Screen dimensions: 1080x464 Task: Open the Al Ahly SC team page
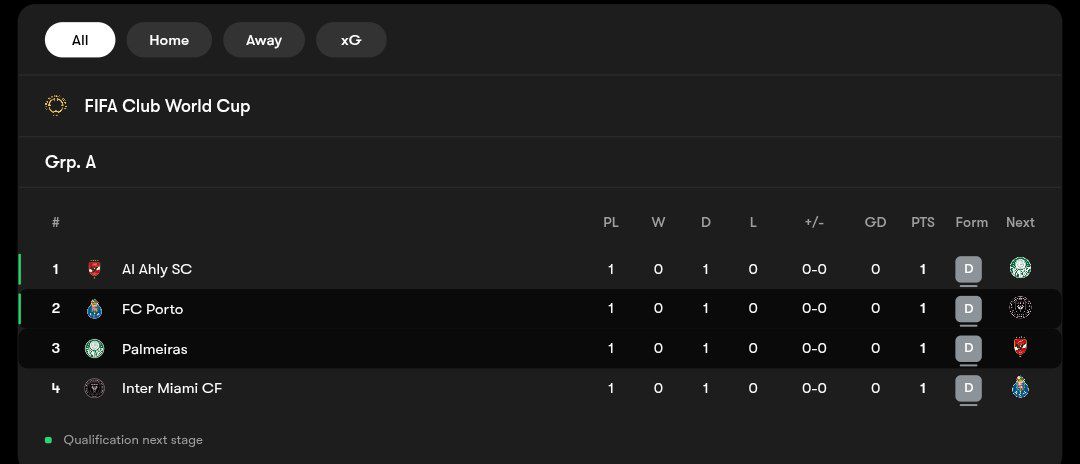tap(157, 269)
